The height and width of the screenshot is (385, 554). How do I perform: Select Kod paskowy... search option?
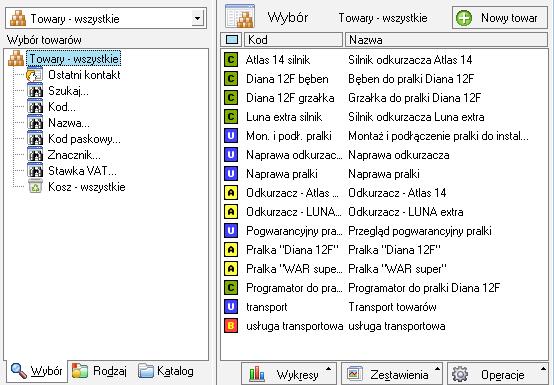click(x=84, y=139)
